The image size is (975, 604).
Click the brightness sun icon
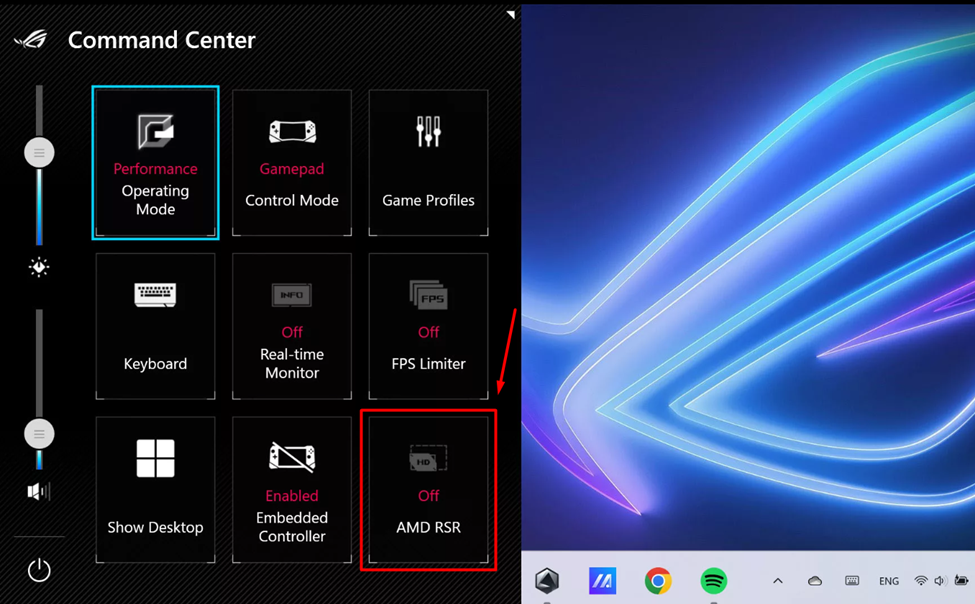pyautogui.click(x=39, y=267)
